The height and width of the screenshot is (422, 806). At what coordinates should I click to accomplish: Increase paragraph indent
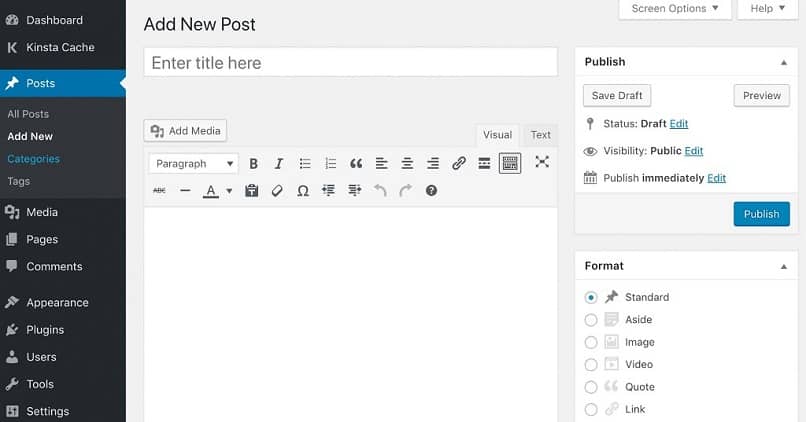click(x=354, y=191)
